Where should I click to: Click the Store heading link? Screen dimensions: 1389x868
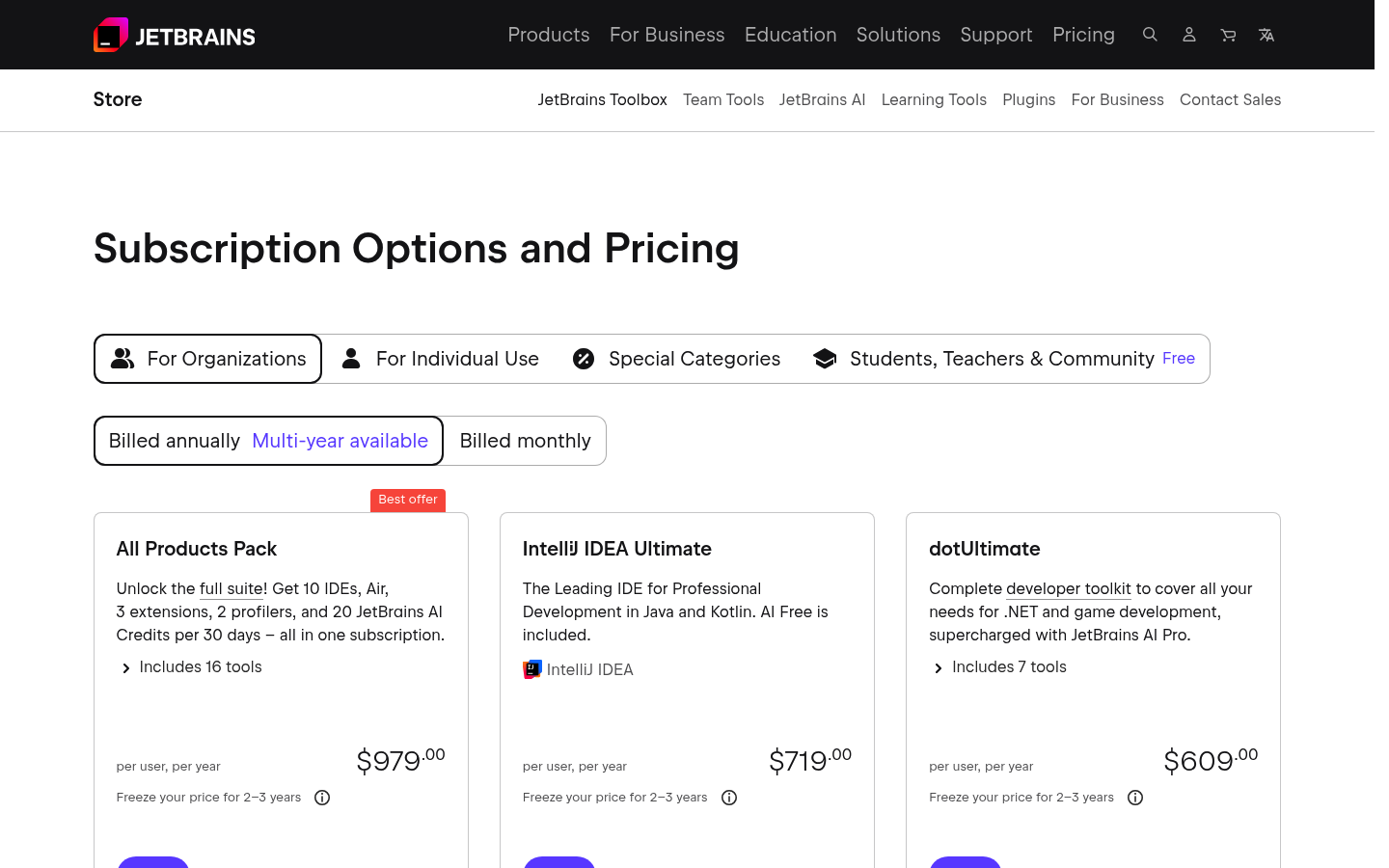click(x=118, y=99)
